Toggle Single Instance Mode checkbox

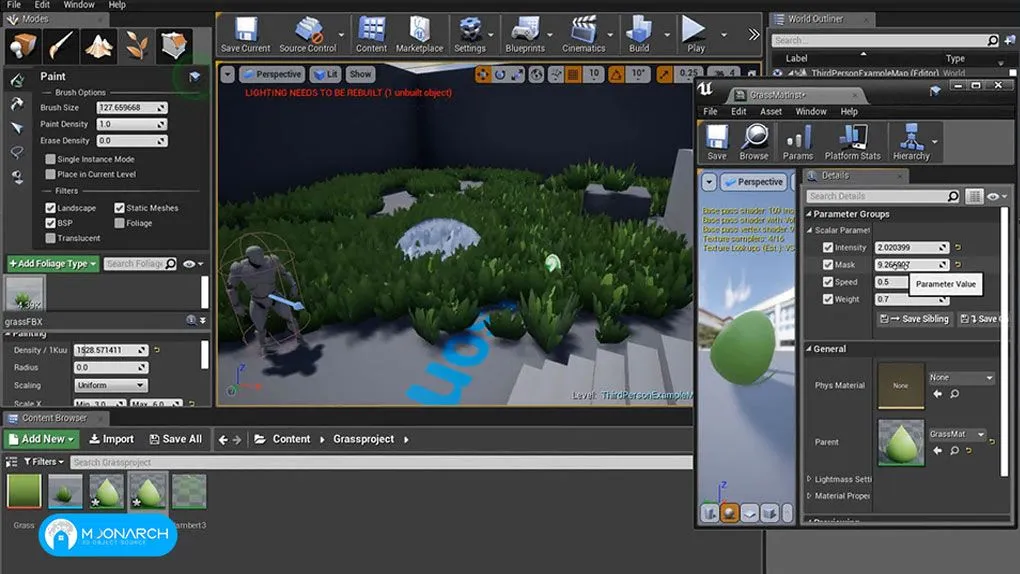pyautogui.click(x=50, y=159)
